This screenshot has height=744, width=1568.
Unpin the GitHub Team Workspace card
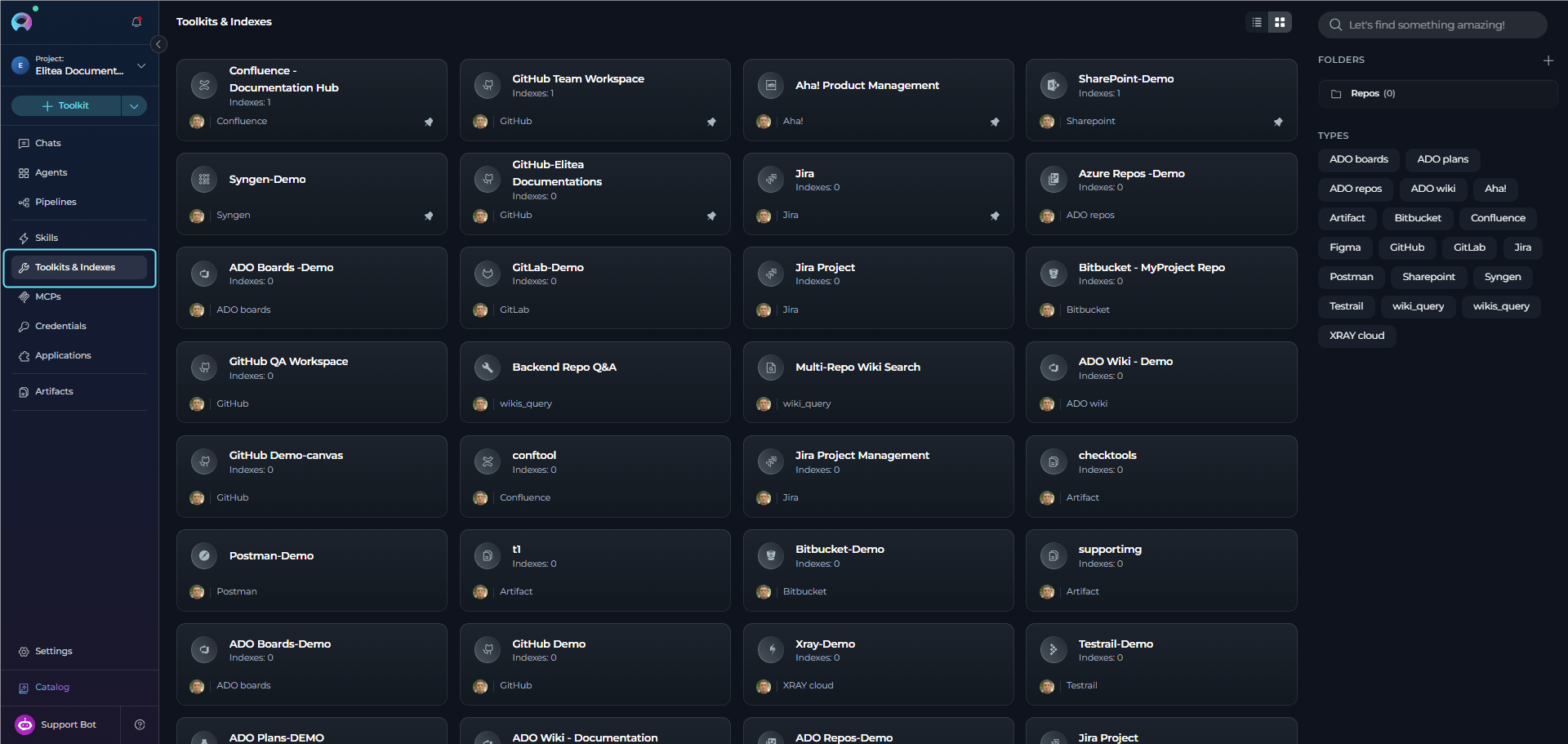point(711,122)
